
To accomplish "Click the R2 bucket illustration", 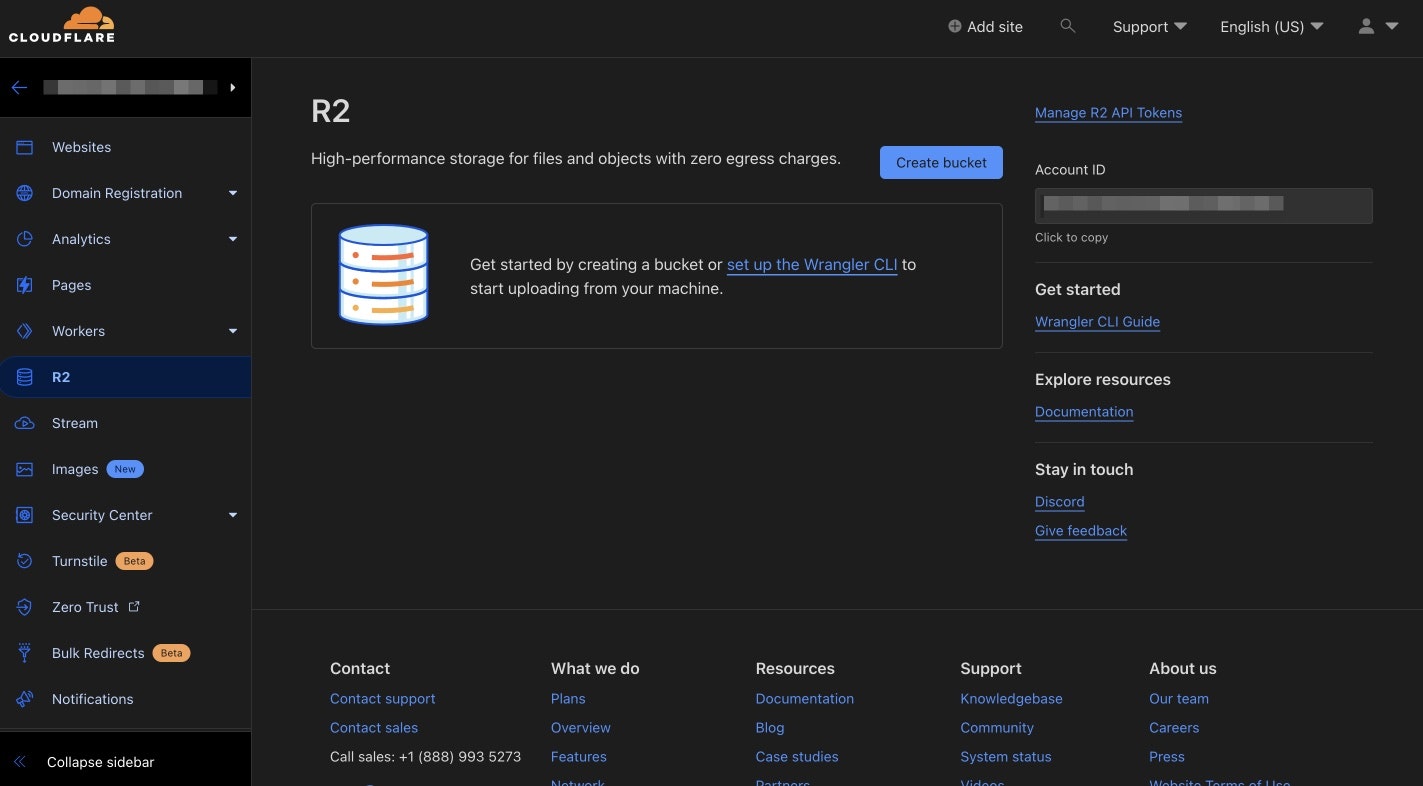I will [x=383, y=275].
